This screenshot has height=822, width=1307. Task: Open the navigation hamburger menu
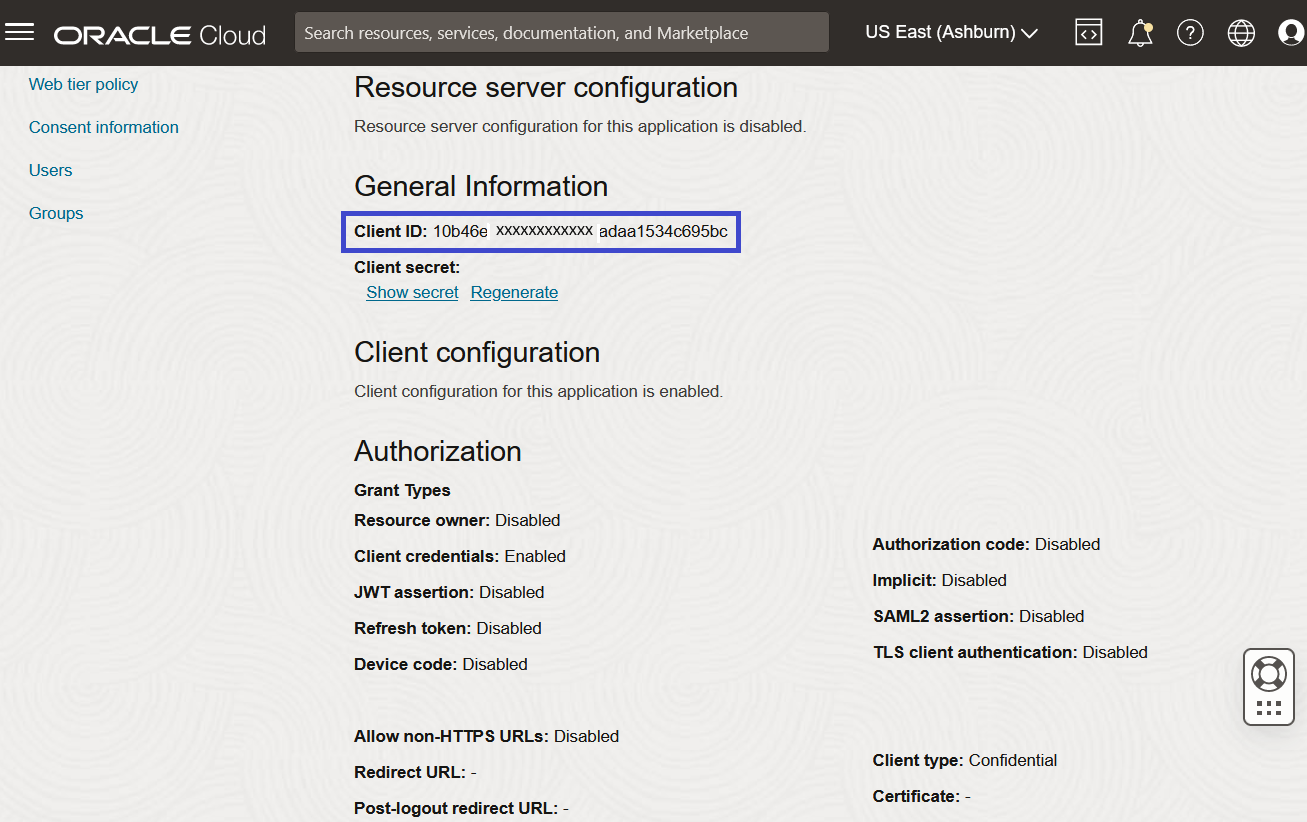(x=20, y=32)
